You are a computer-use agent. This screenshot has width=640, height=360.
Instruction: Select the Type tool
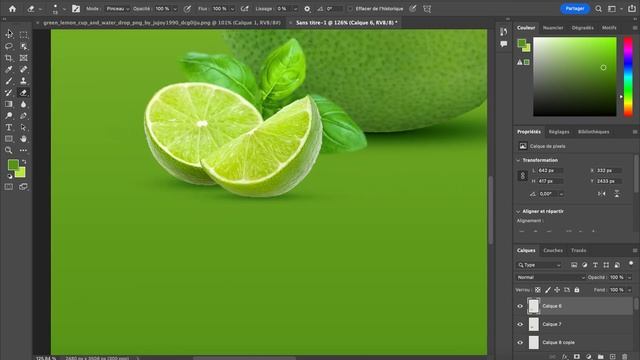click(9, 127)
